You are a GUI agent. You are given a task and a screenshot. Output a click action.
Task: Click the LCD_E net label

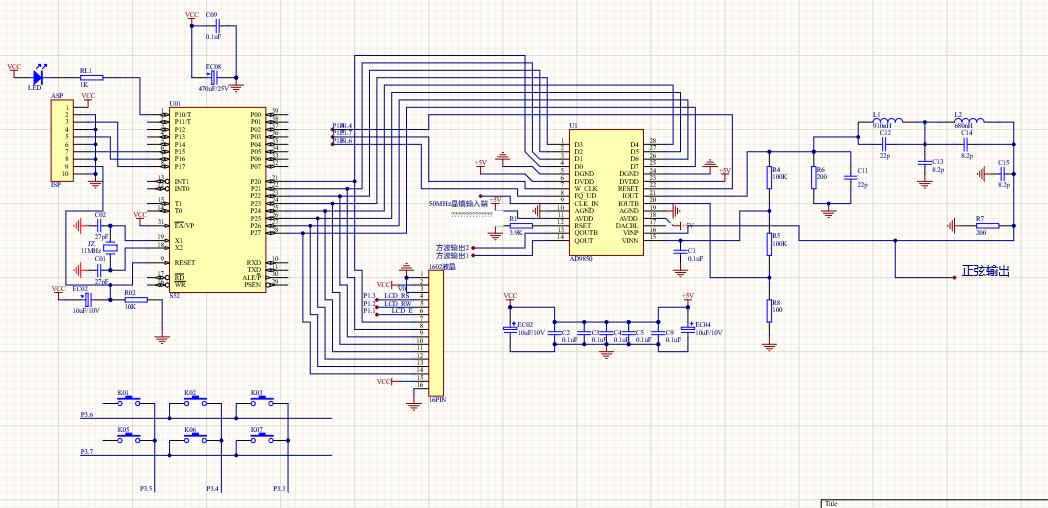[x=401, y=311]
